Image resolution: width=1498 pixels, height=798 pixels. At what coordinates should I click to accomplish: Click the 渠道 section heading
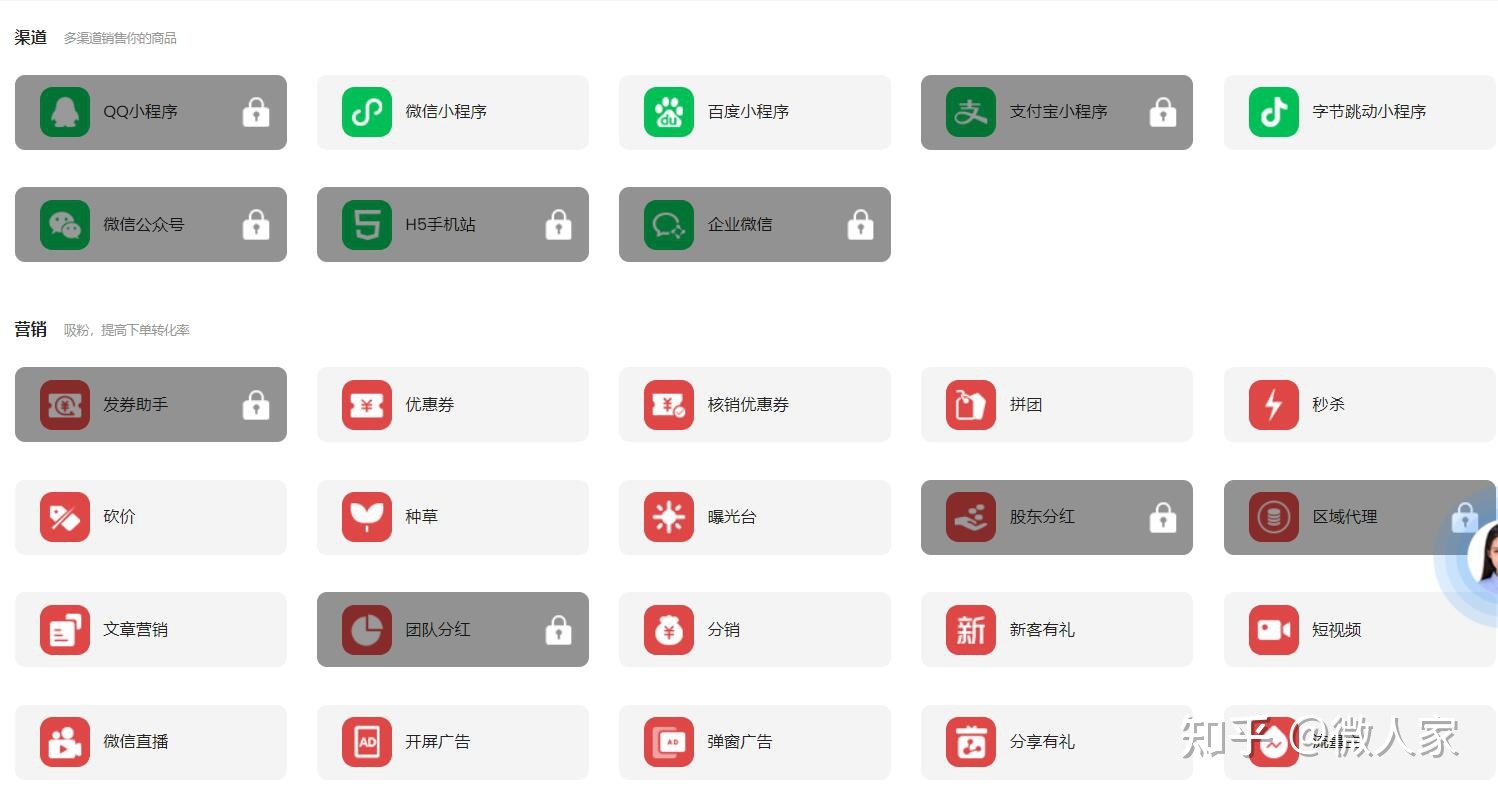(31, 38)
